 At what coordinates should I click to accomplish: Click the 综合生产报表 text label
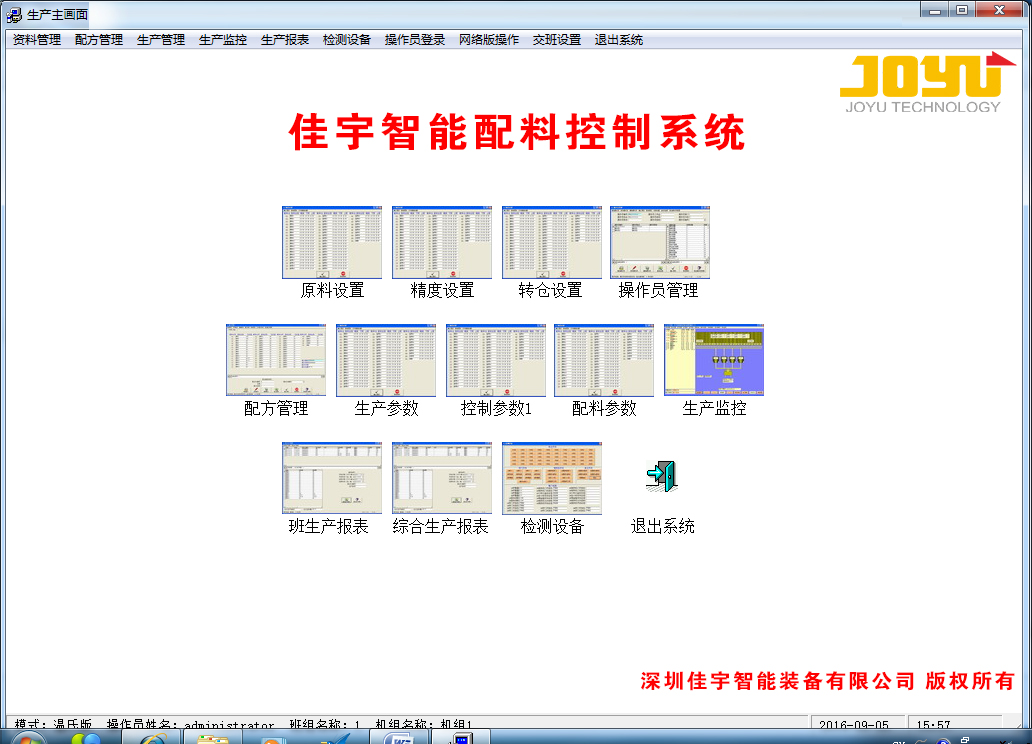(x=440, y=526)
